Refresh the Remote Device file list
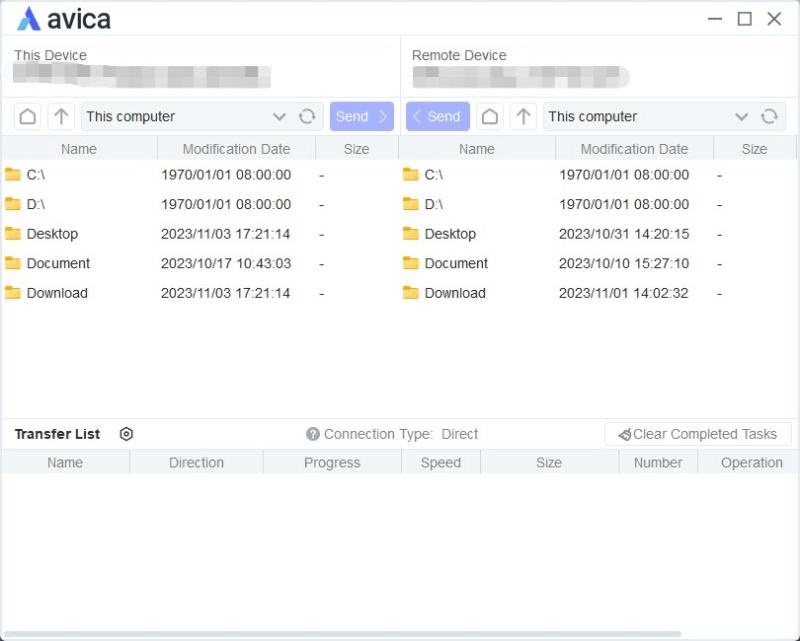The height and width of the screenshot is (641, 800). (769, 116)
